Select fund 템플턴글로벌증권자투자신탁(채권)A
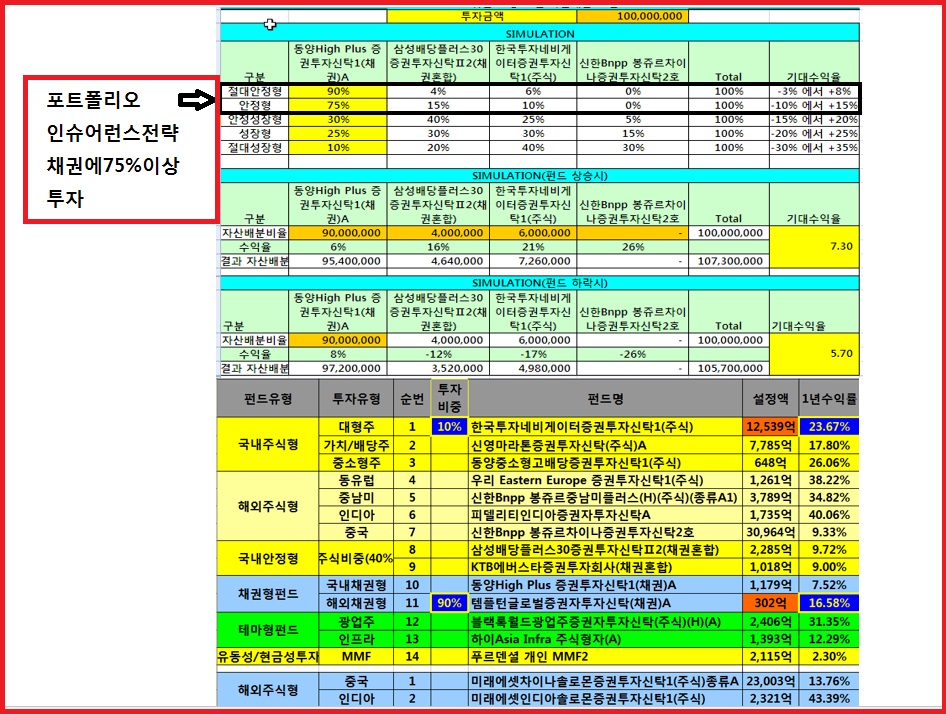This screenshot has width=946, height=714. pyautogui.click(x=605, y=603)
